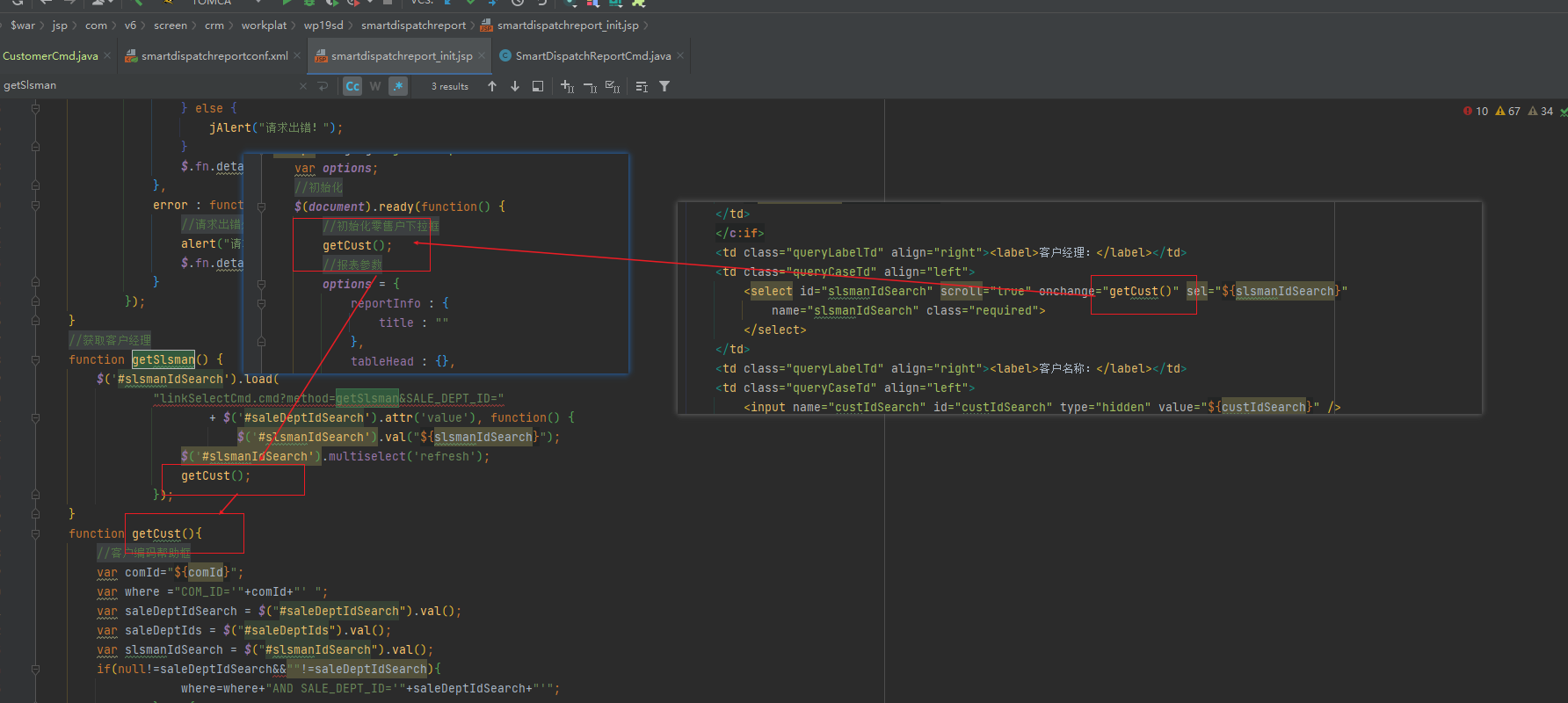
Task: Clear the getSlsman search text
Action: 303,86
